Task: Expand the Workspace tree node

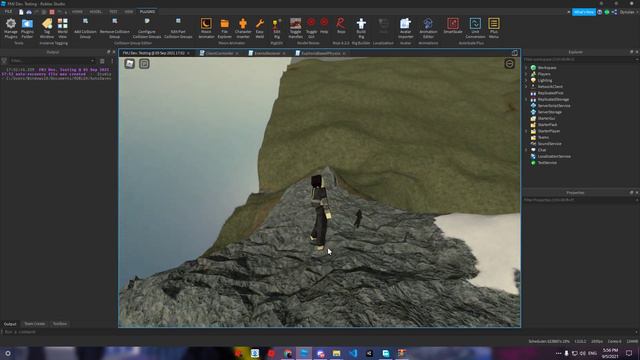Action: [x=526, y=68]
